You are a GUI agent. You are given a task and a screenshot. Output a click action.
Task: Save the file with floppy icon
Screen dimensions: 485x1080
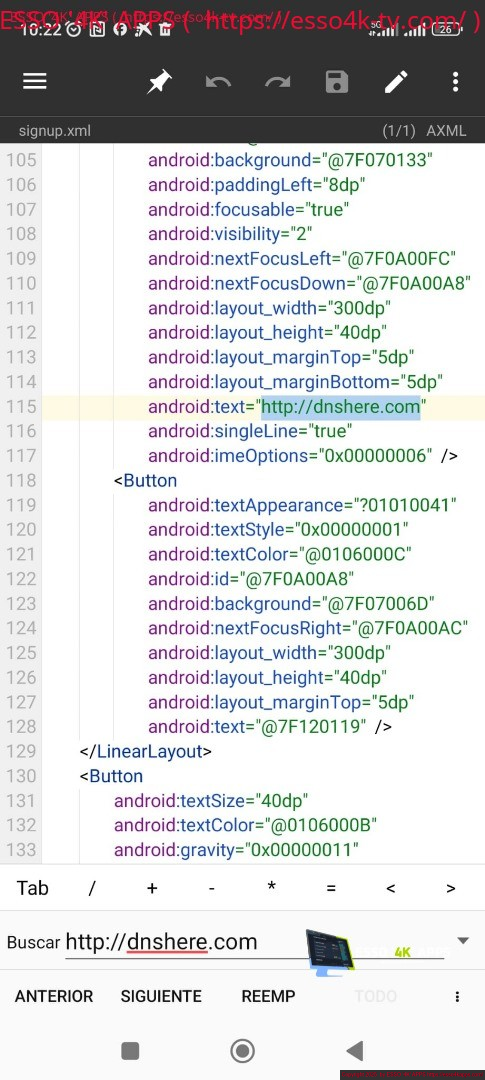[337, 82]
